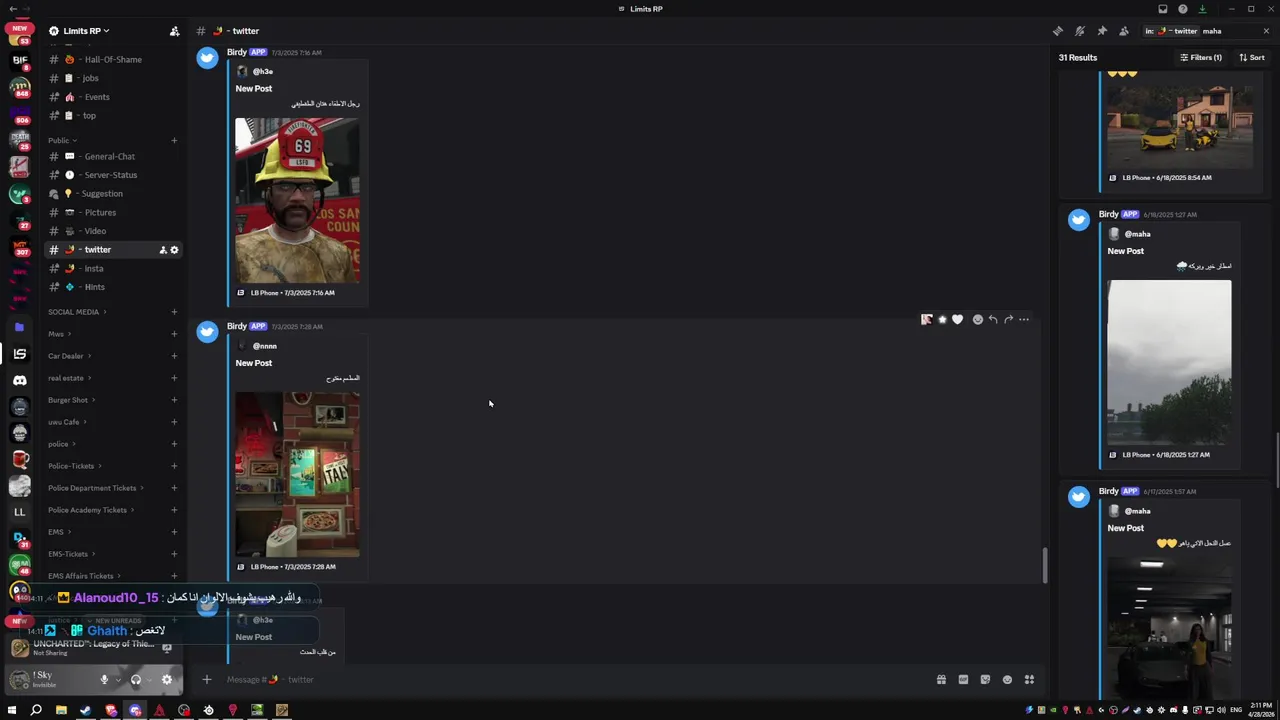Open the Filters (1) button
Image resolution: width=1280 pixels, height=720 pixels.
(1201, 57)
